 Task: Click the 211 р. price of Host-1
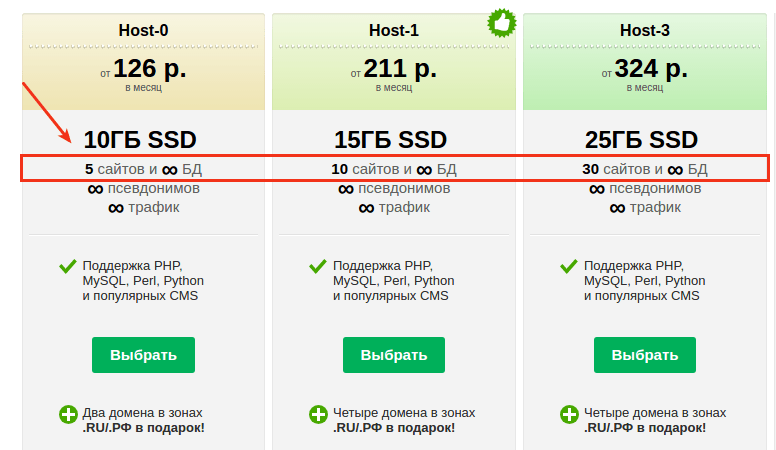[400, 69]
